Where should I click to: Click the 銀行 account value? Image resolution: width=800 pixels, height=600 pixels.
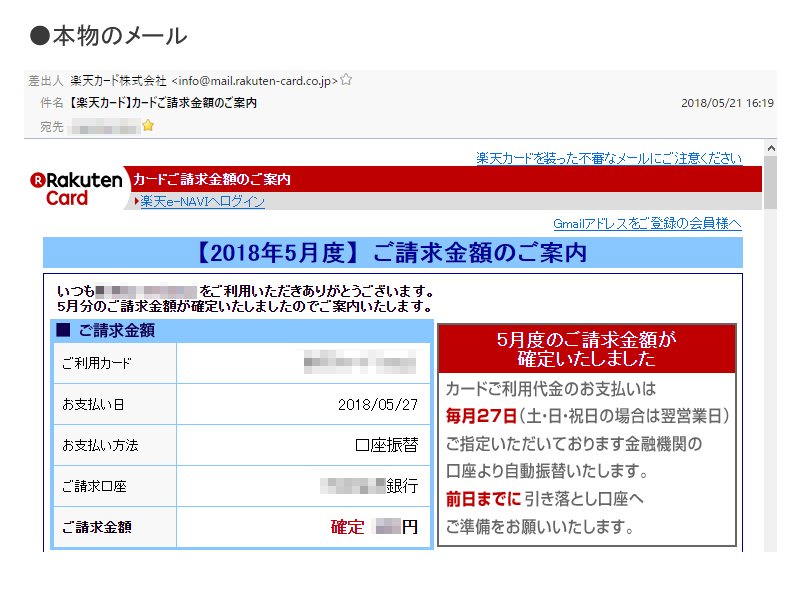pyautogui.click(x=402, y=486)
